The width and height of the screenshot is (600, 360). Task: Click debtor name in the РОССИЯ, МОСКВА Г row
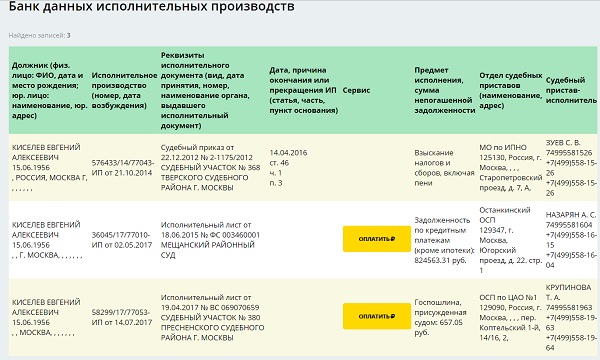[x=46, y=152]
